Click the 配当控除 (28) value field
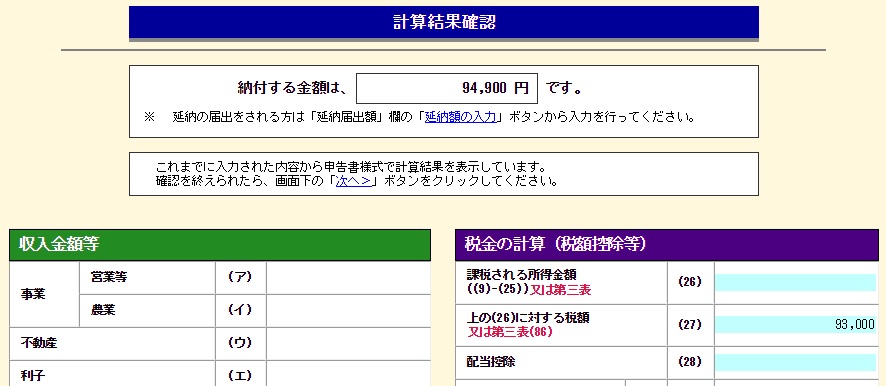This screenshot has width=886, height=386. pyautogui.click(x=796, y=362)
